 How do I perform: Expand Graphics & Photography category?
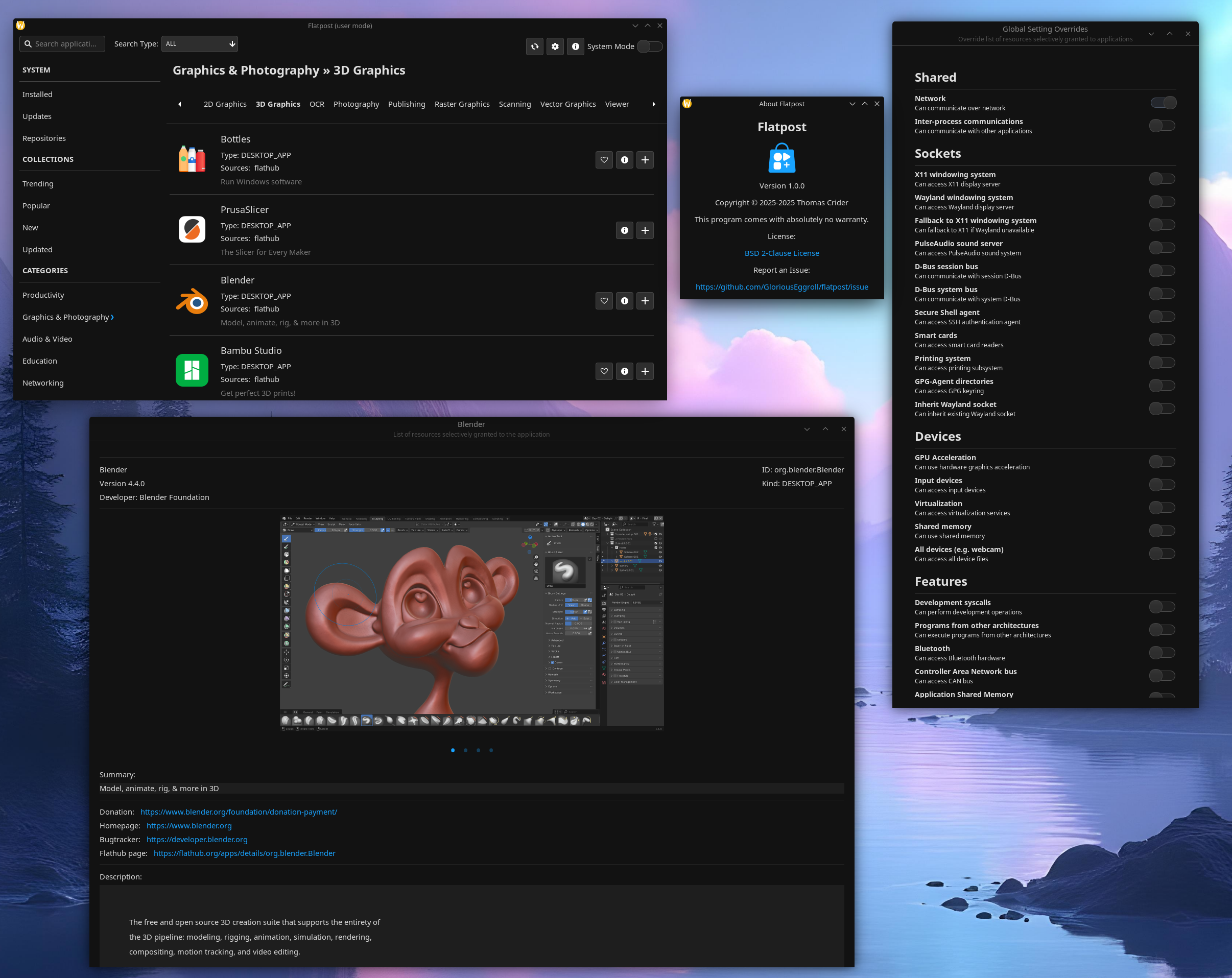[68, 317]
